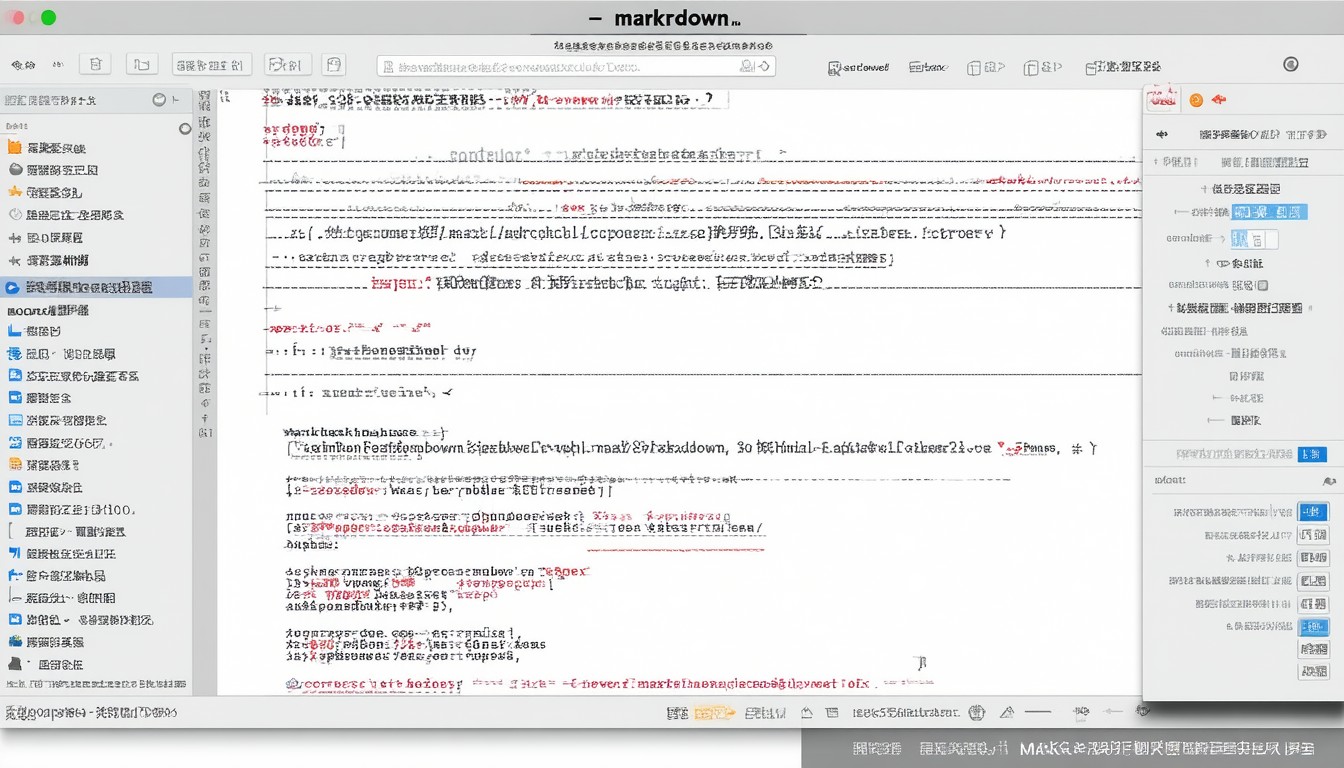Screen dimensions: 1344x768
Task: Open the blue highlighted dropdown in inspector
Action: click(1269, 212)
